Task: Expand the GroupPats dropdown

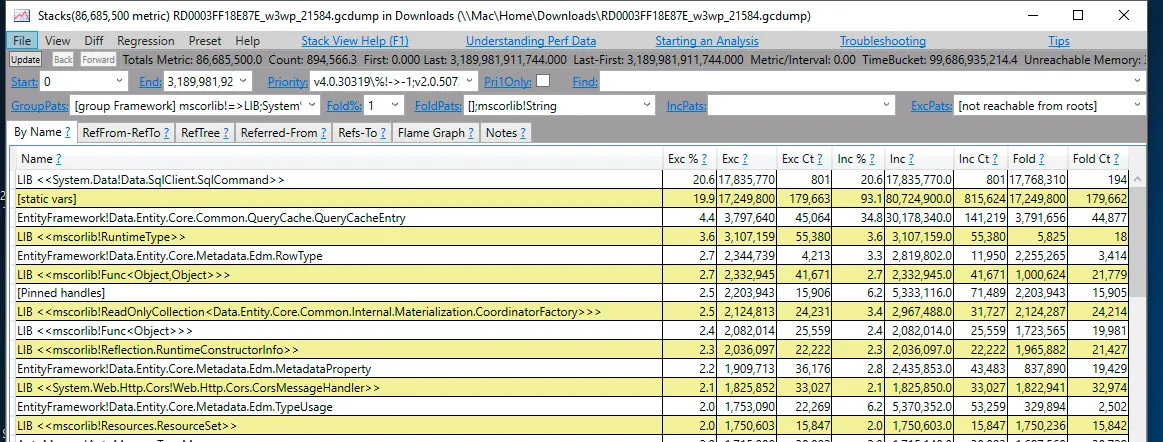Action: tap(312, 106)
